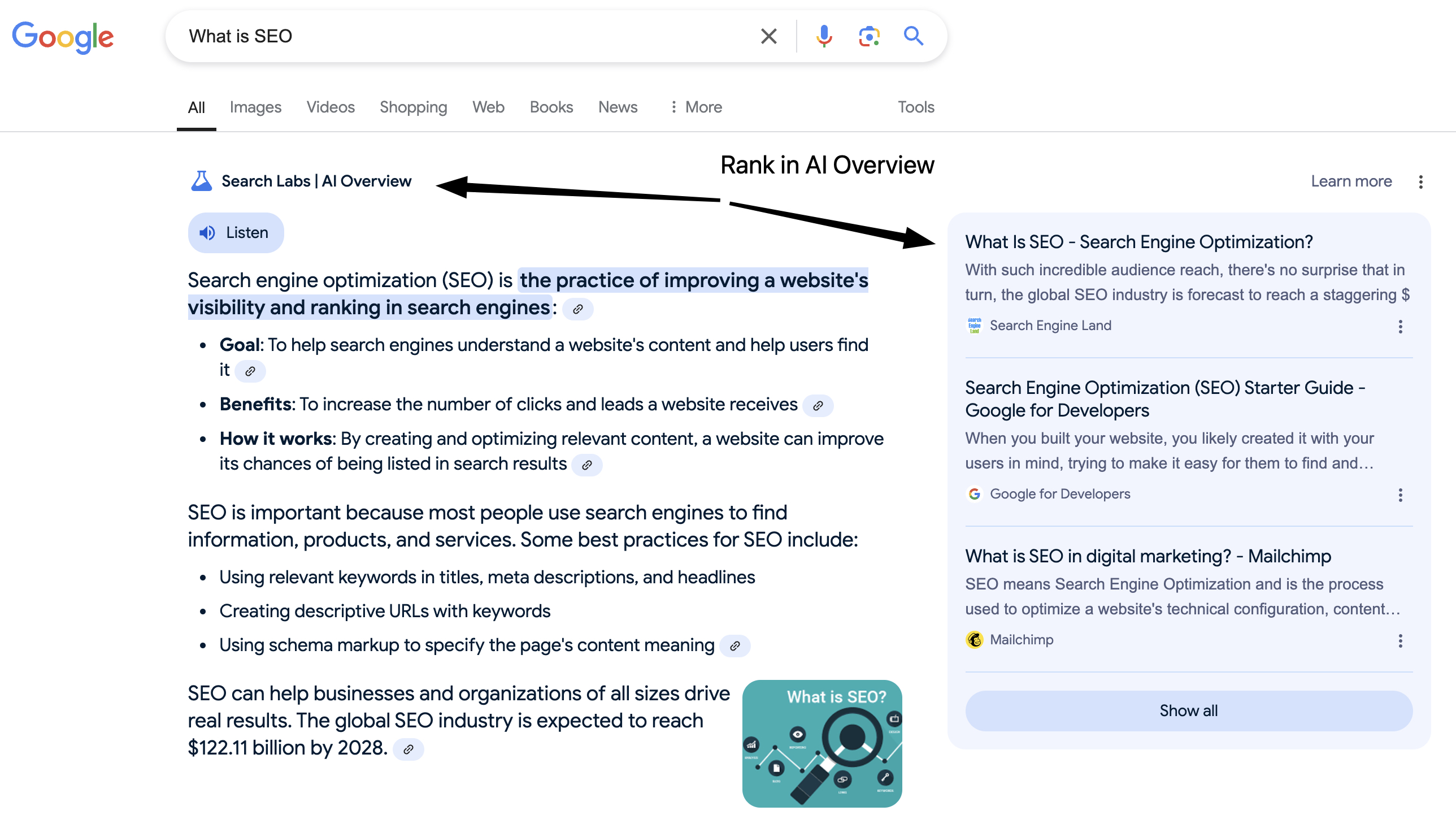This screenshot has width=1456, height=815.
Task: Switch to the Images tab
Action: coord(255,107)
